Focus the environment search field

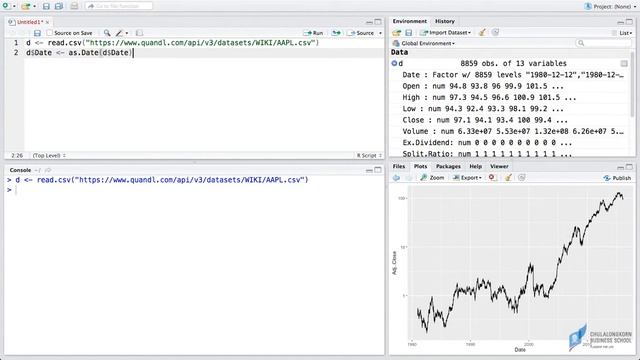(603, 43)
